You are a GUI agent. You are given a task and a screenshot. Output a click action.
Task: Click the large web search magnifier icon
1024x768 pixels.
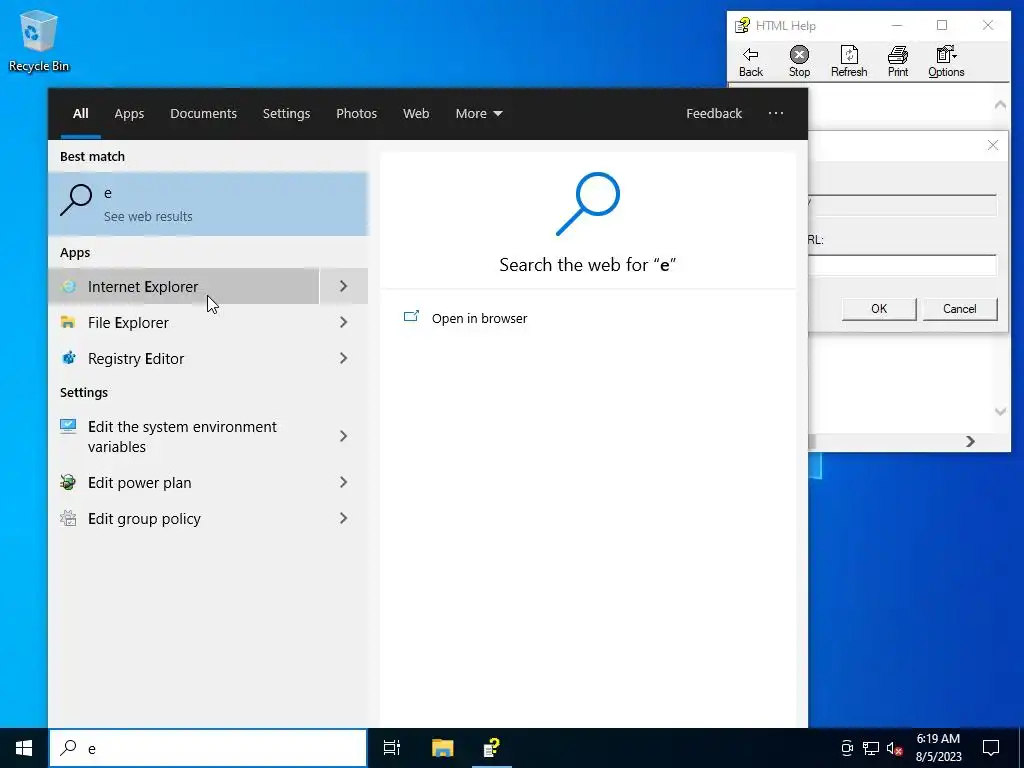[587, 204]
